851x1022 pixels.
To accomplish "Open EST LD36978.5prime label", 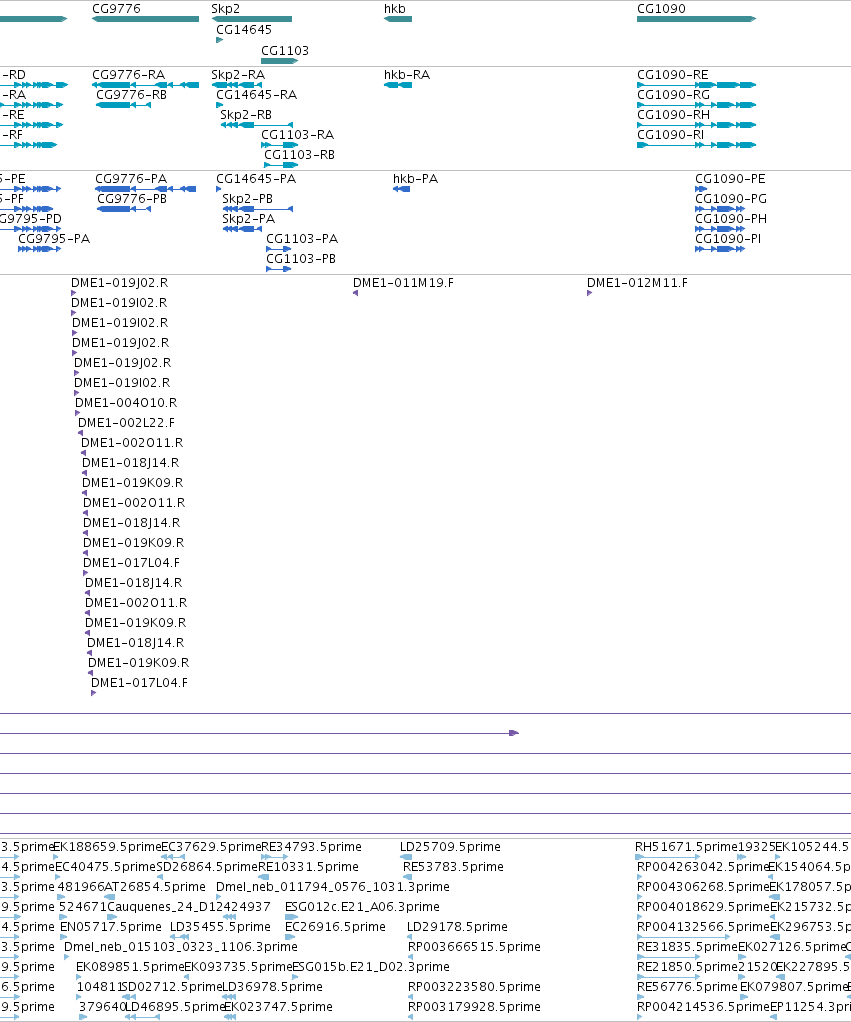I will tap(272, 987).
